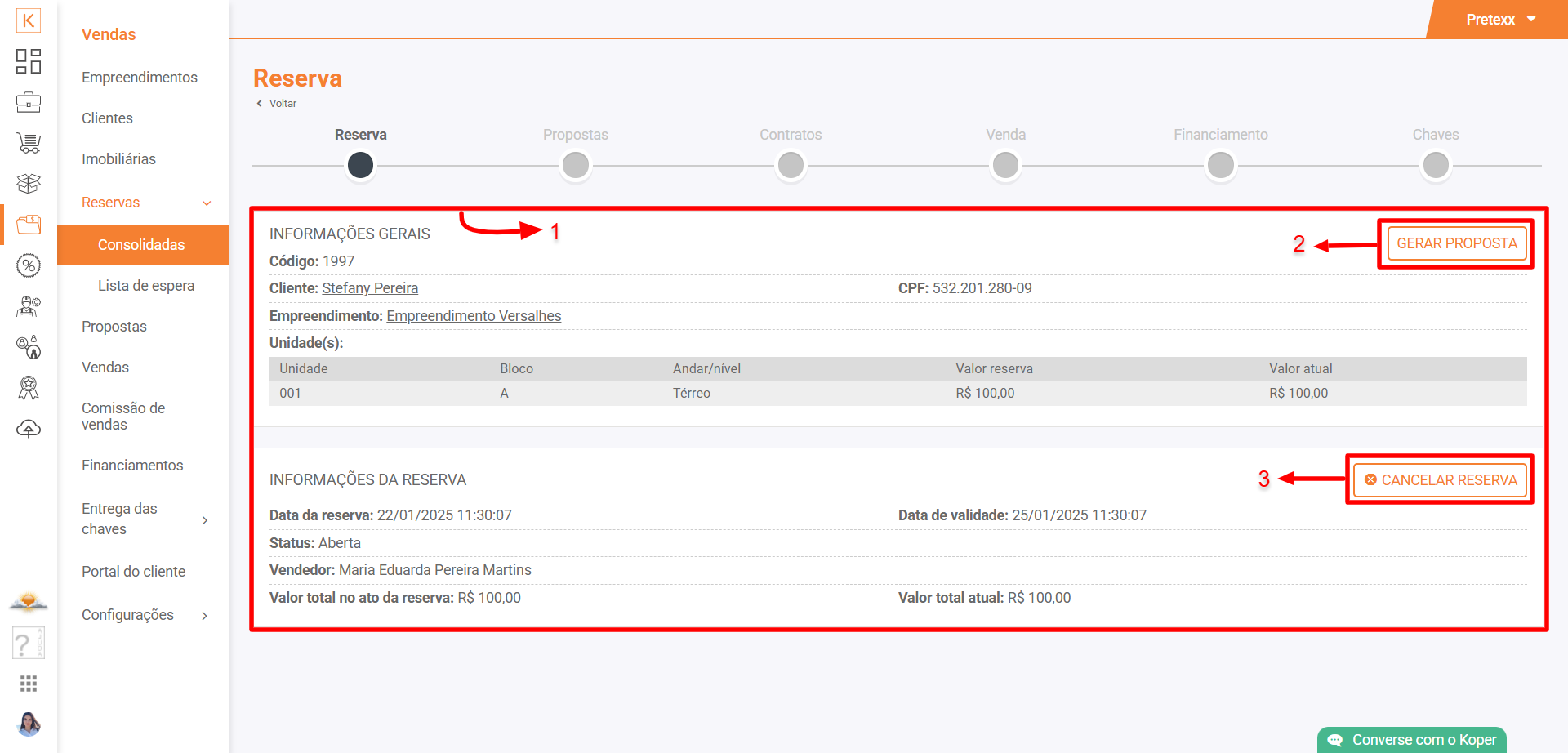Image resolution: width=1568 pixels, height=753 pixels.
Task: Click the CANCELAR RESERVA button
Action: point(1440,480)
